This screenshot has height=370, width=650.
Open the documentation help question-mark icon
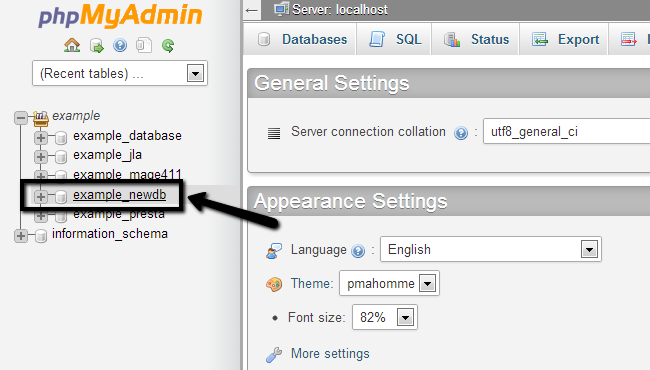[x=120, y=45]
